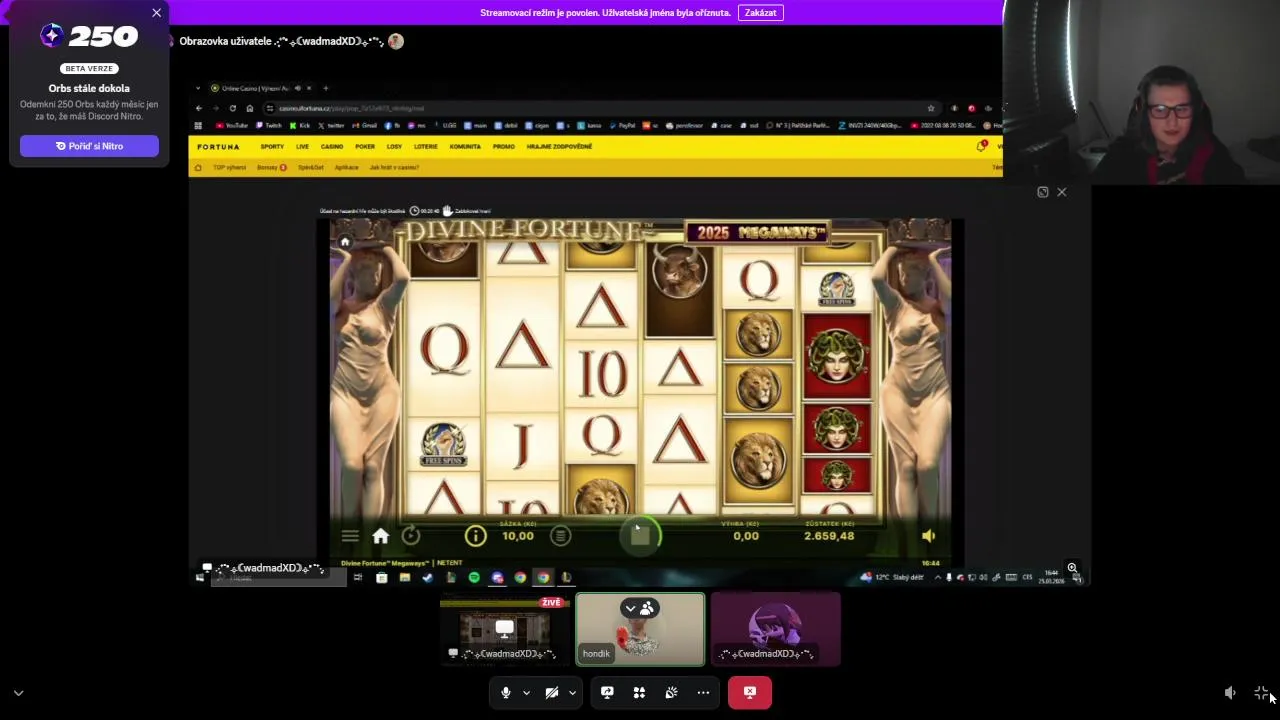Open microphone options chevron
The image size is (1280, 720).
click(526, 692)
